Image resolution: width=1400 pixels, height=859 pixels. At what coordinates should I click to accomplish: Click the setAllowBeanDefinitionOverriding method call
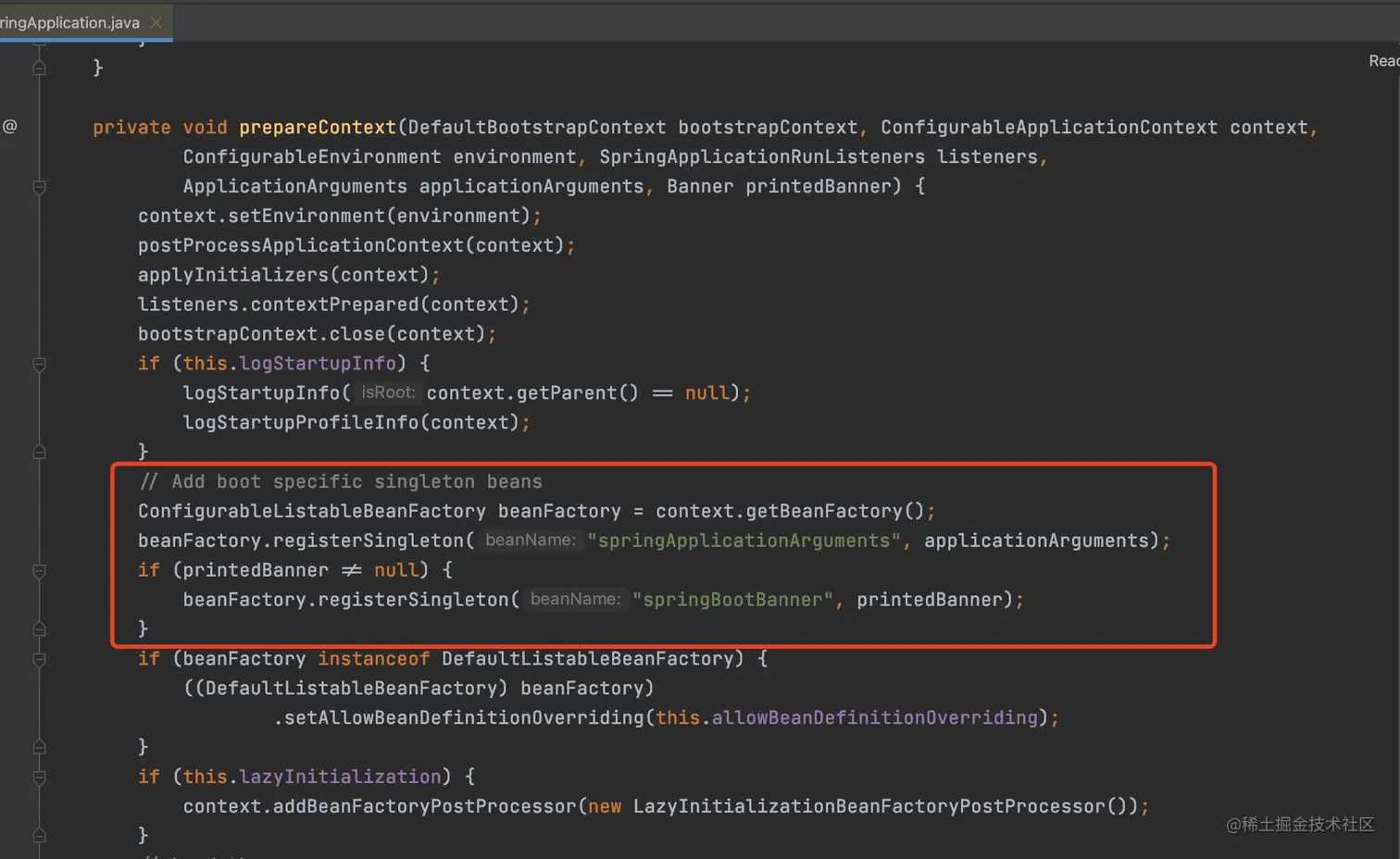[463, 717]
